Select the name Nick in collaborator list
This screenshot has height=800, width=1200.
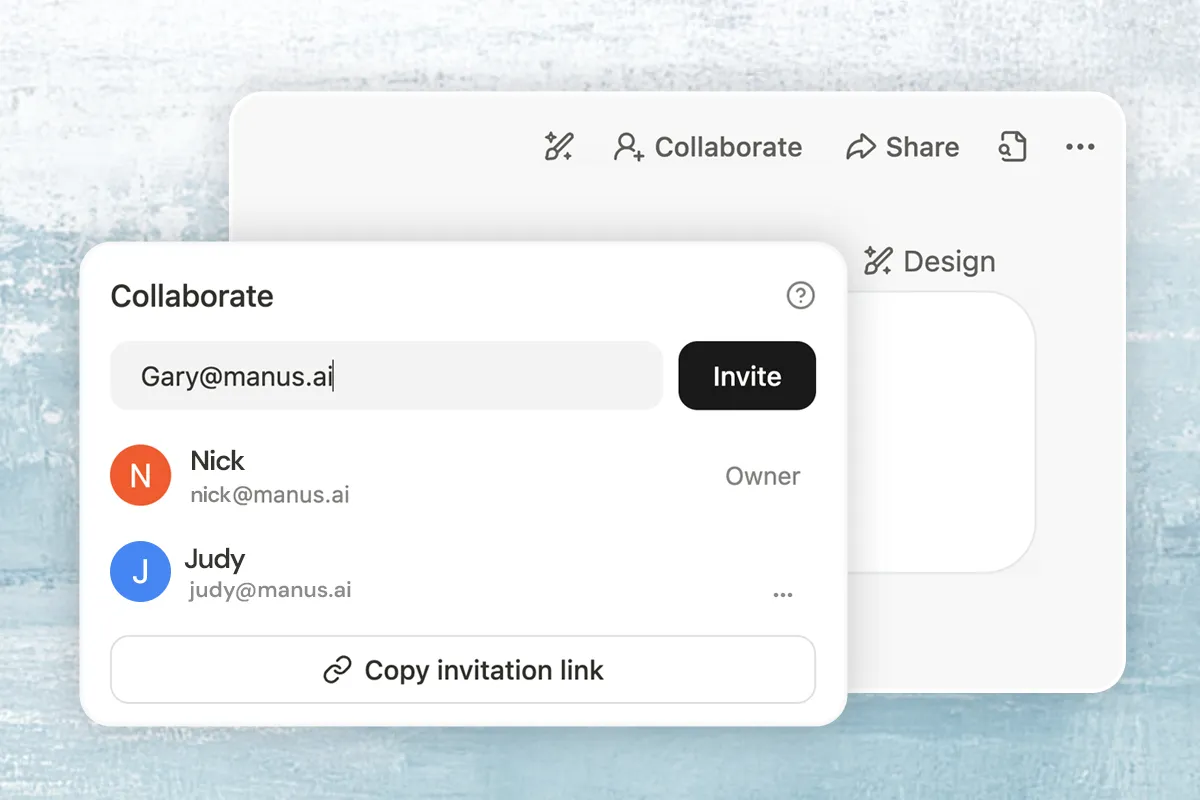pos(217,461)
